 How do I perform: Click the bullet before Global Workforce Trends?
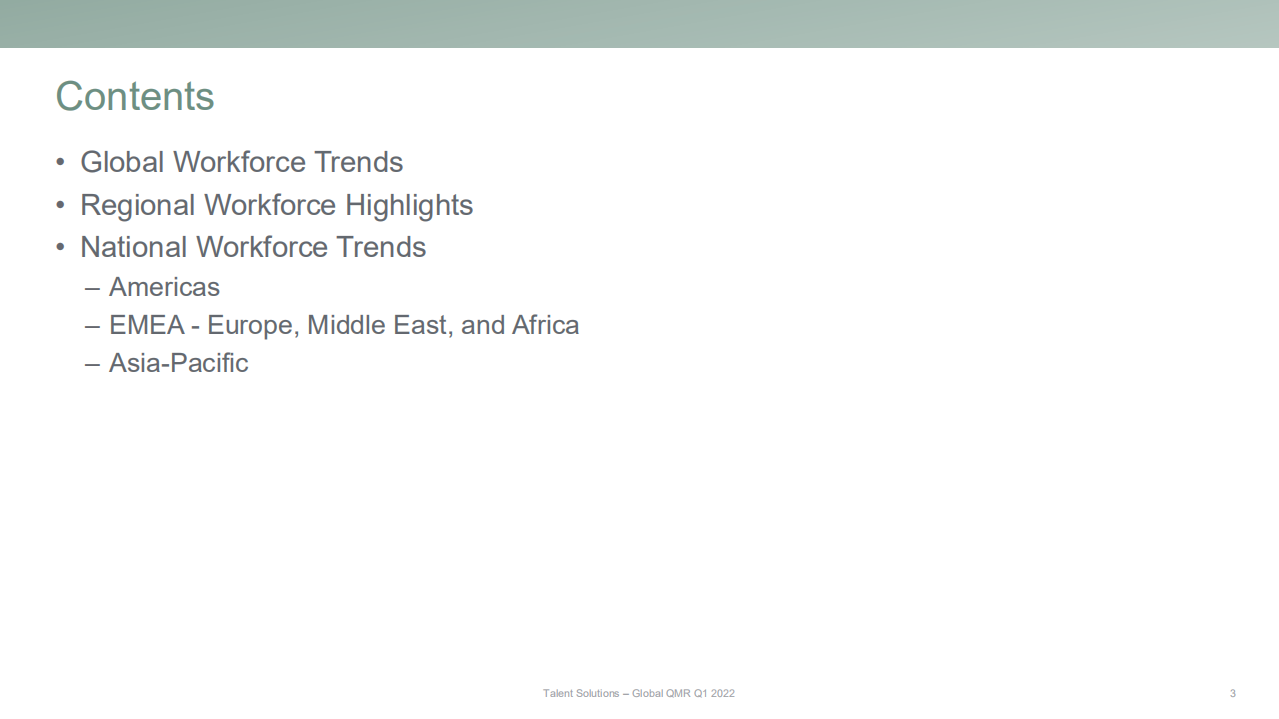tap(61, 163)
